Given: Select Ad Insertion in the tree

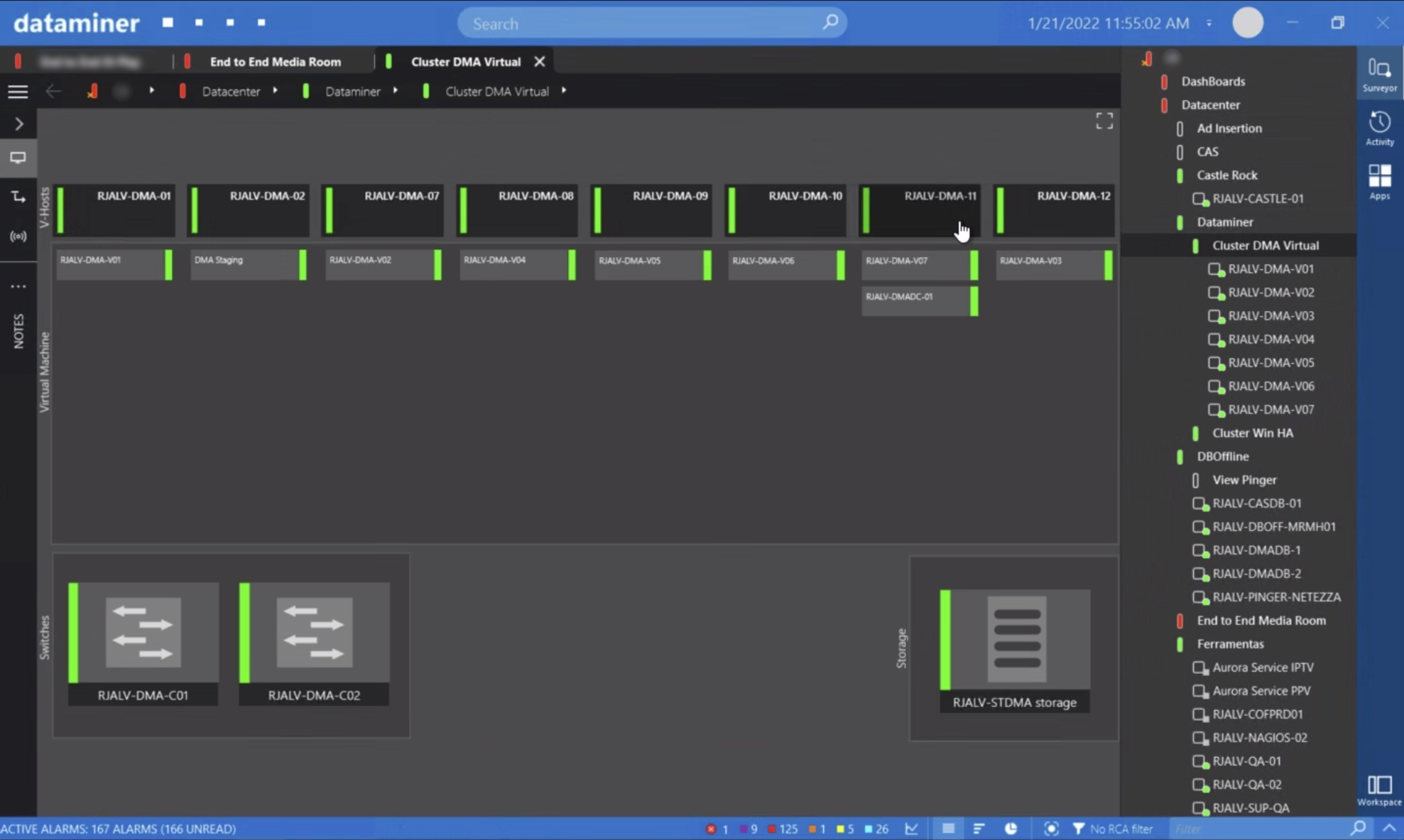Looking at the screenshot, I should [1229, 129].
